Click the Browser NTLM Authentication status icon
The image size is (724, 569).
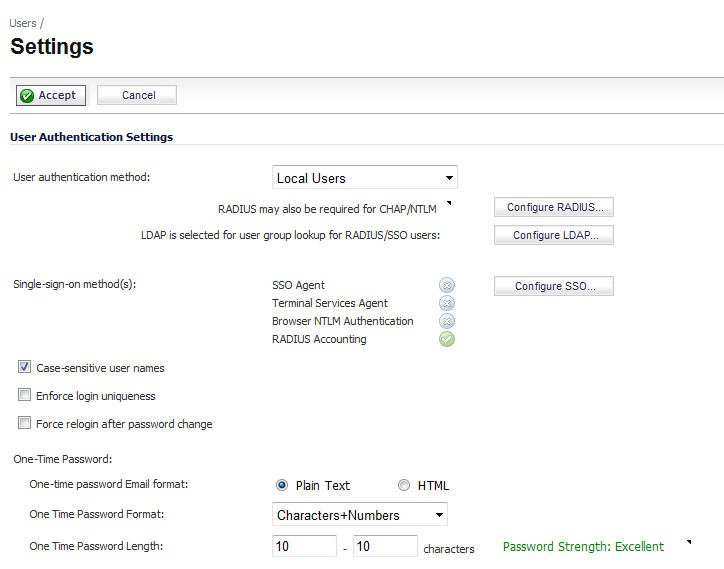point(446,321)
